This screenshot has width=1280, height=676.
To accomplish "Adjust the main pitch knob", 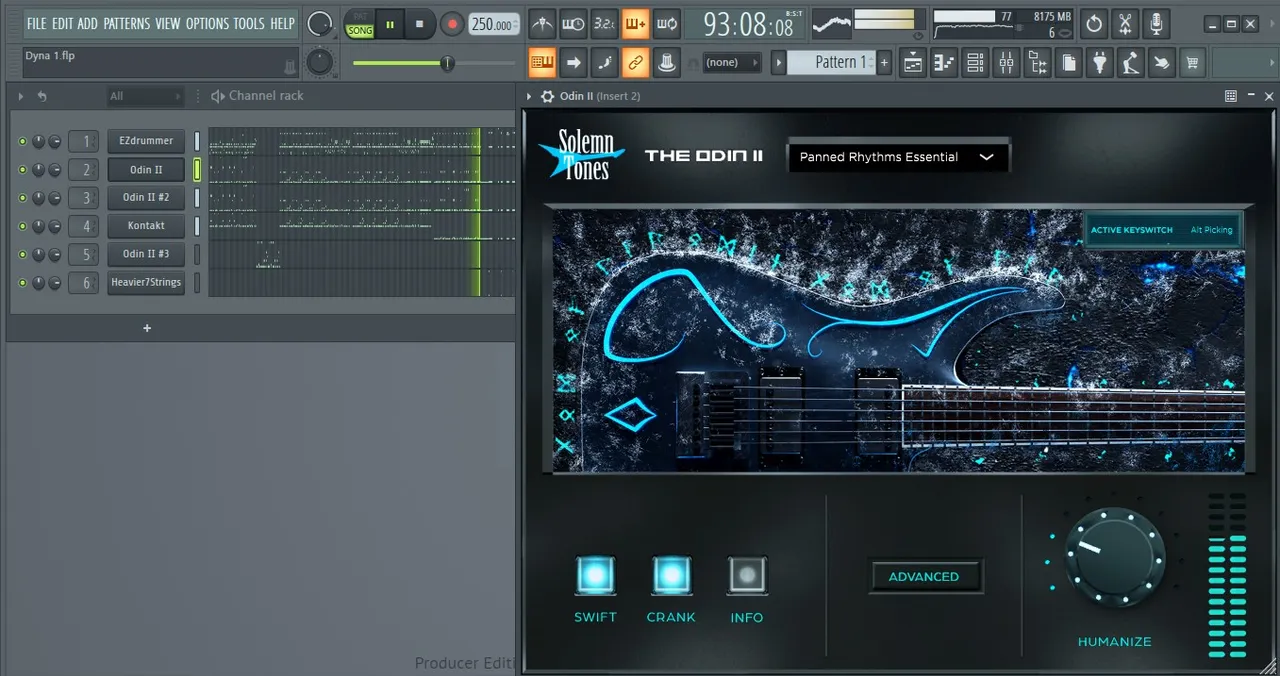I will [319, 62].
